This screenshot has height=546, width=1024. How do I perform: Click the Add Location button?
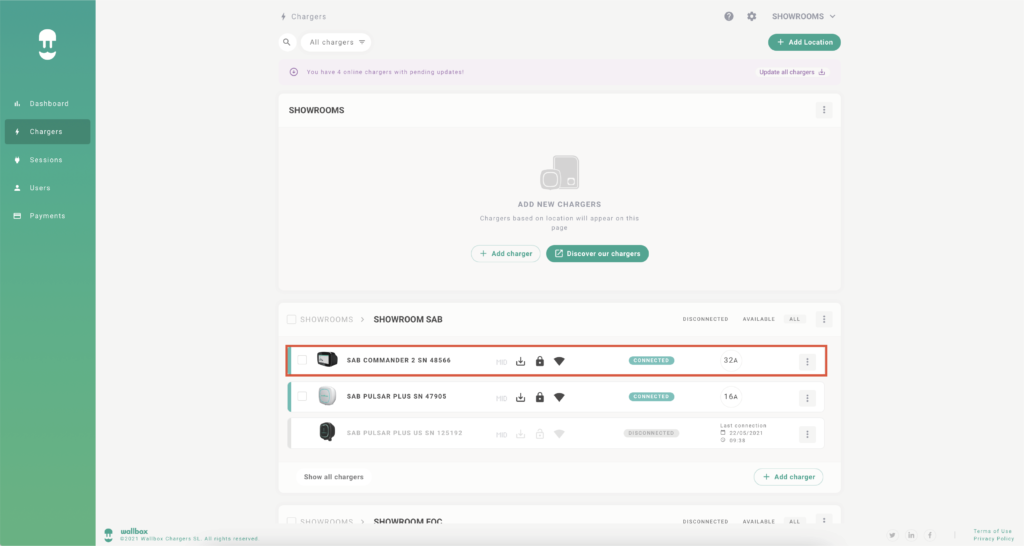(804, 42)
